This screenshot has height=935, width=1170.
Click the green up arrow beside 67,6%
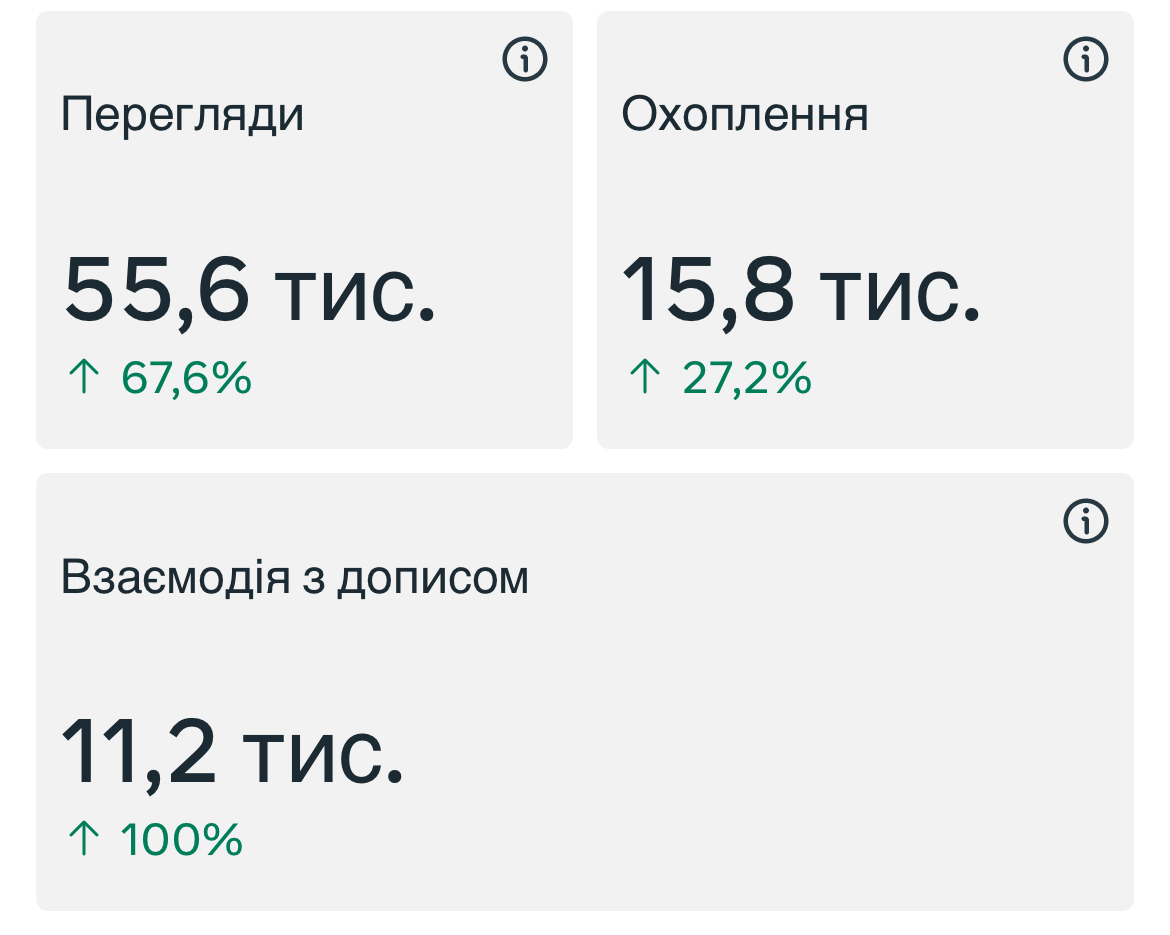tap(85, 379)
